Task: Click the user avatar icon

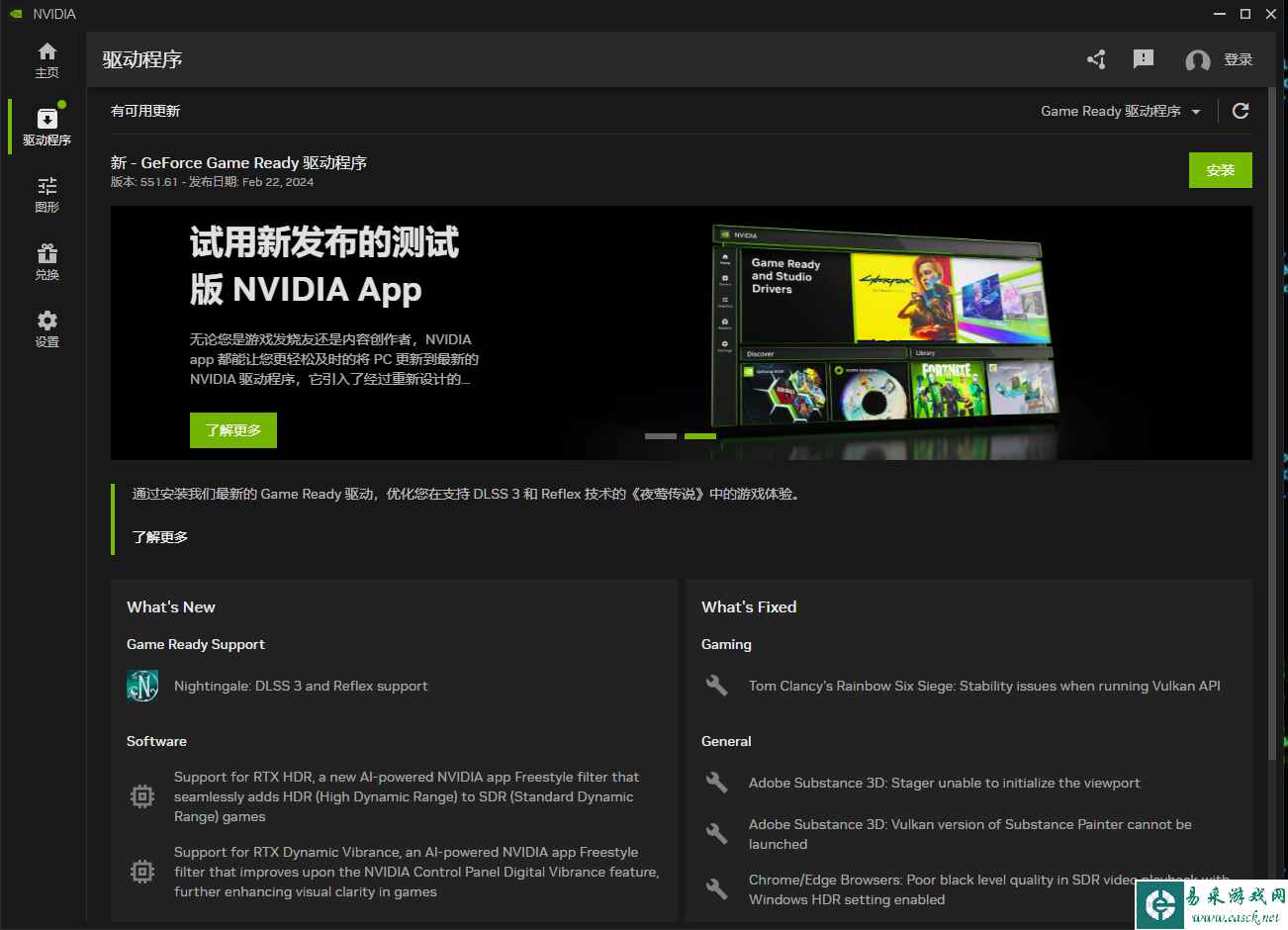Action: point(1198,60)
